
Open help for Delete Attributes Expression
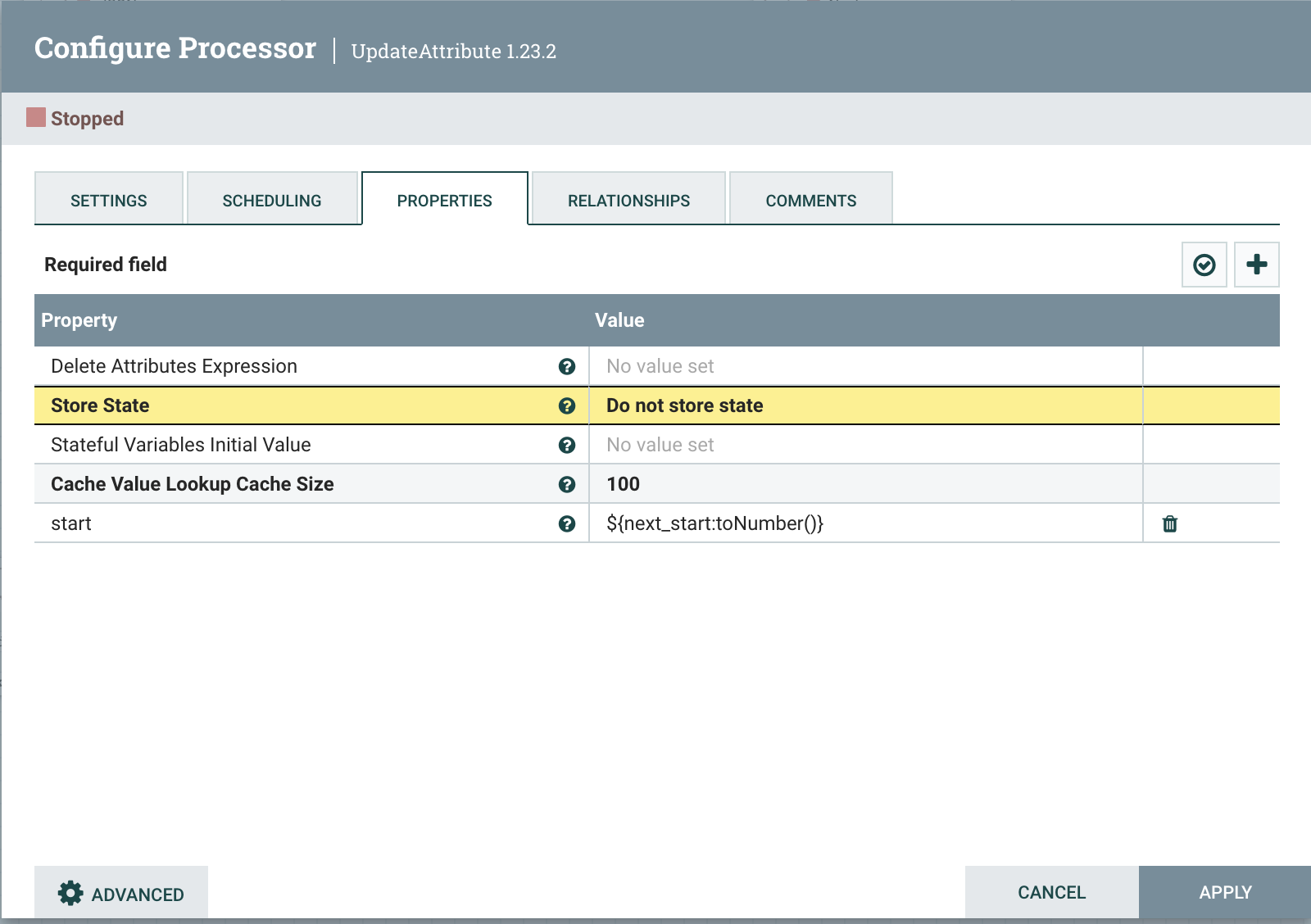coord(568,366)
